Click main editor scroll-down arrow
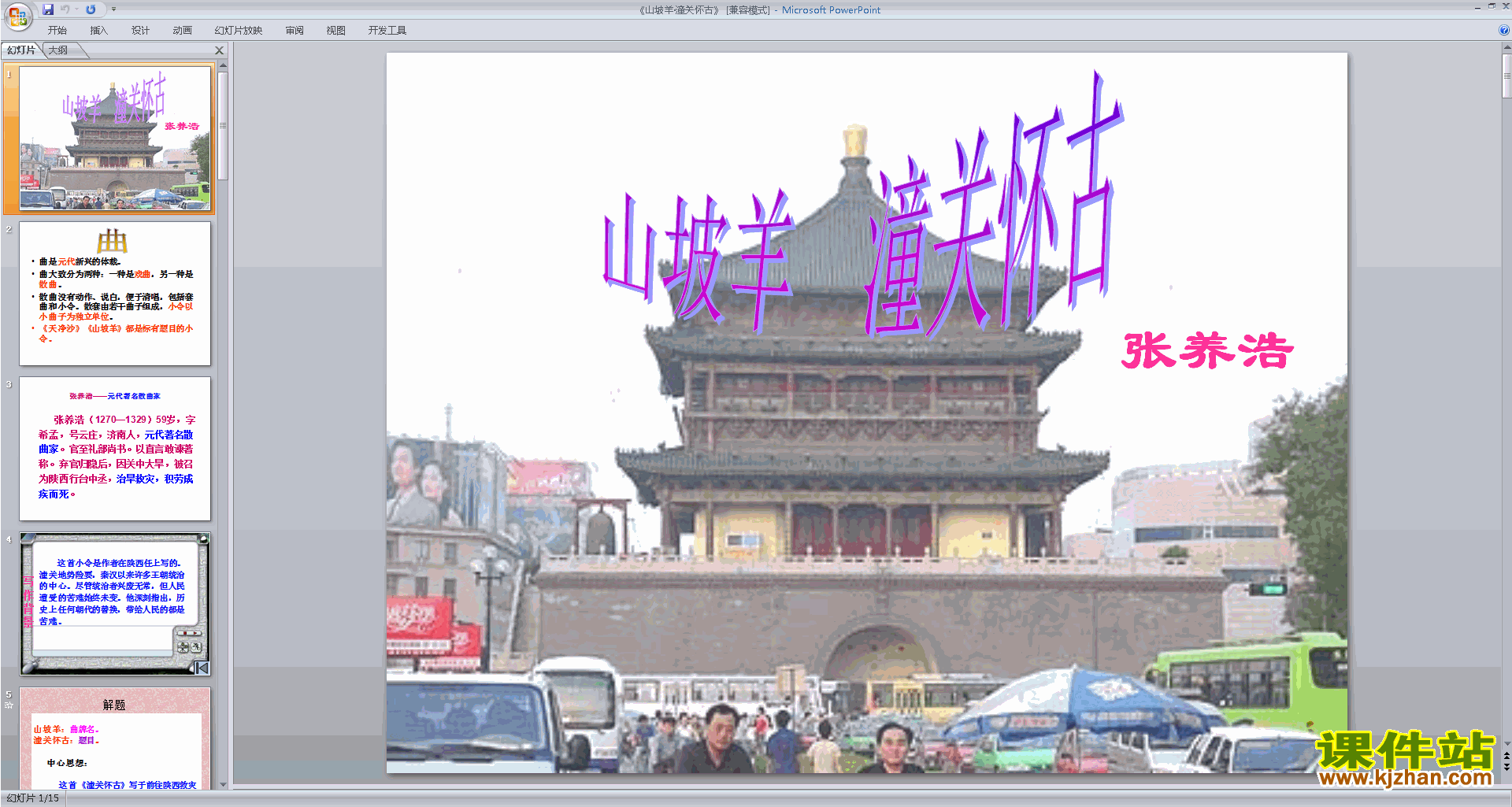1512x807 pixels. click(x=1506, y=743)
